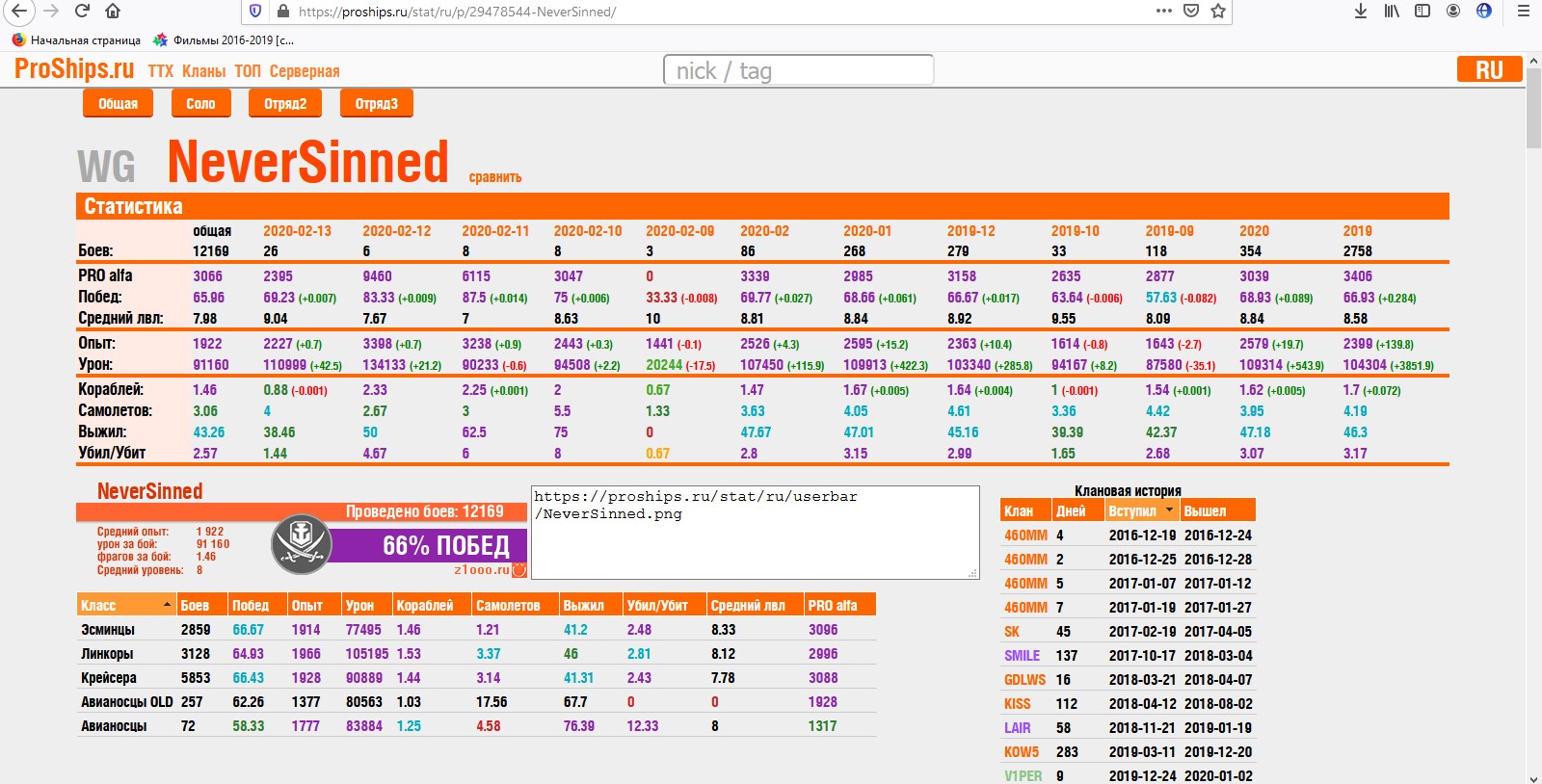Open the Firefox hamburger menu
This screenshot has width=1542, height=784.
pyautogui.click(x=1524, y=12)
